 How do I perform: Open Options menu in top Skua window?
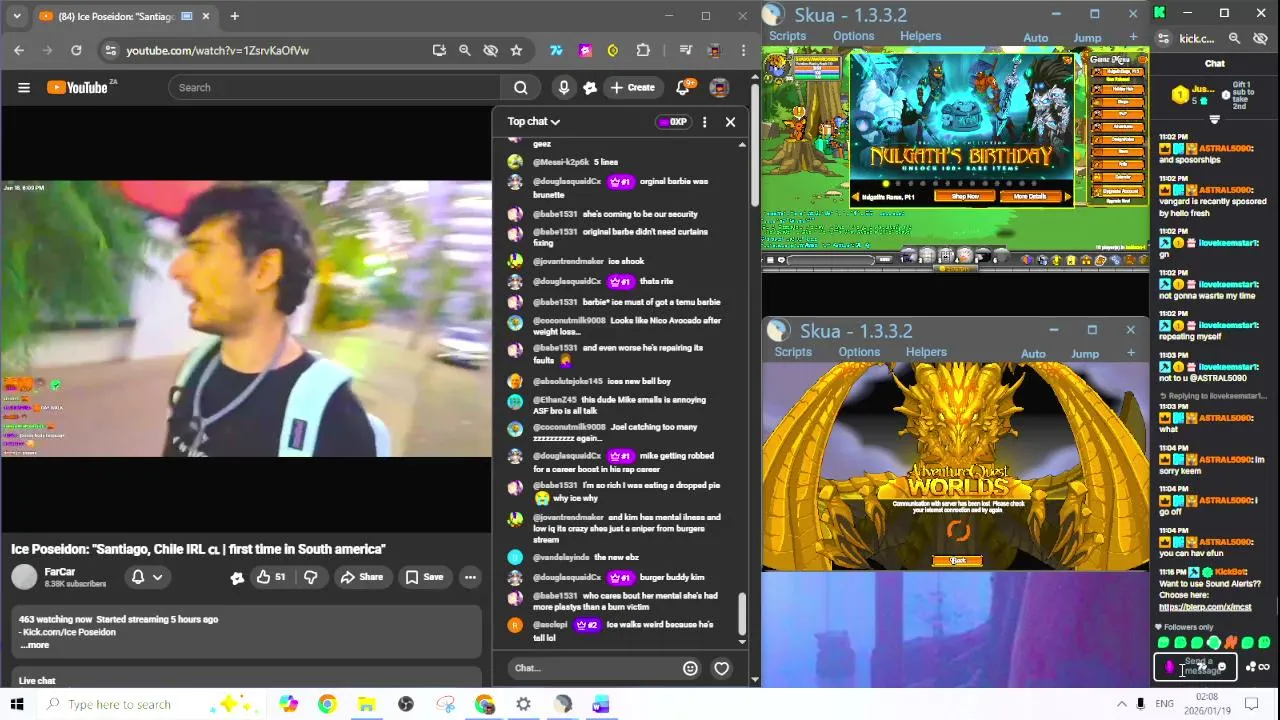coord(853,36)
